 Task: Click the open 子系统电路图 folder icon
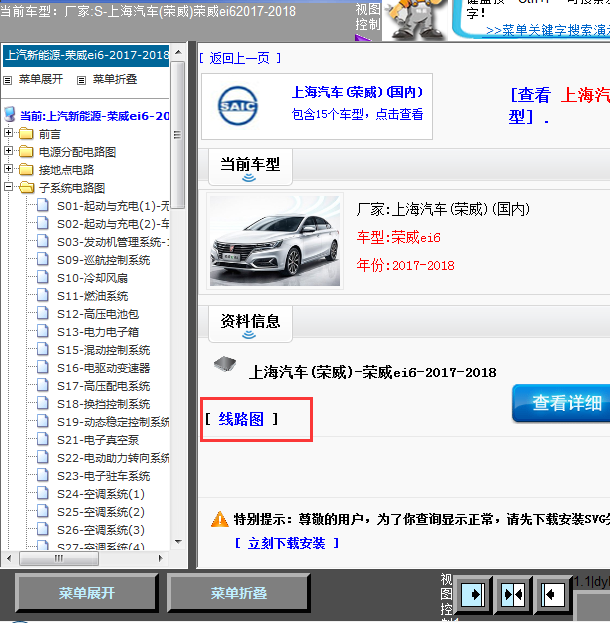26,187
